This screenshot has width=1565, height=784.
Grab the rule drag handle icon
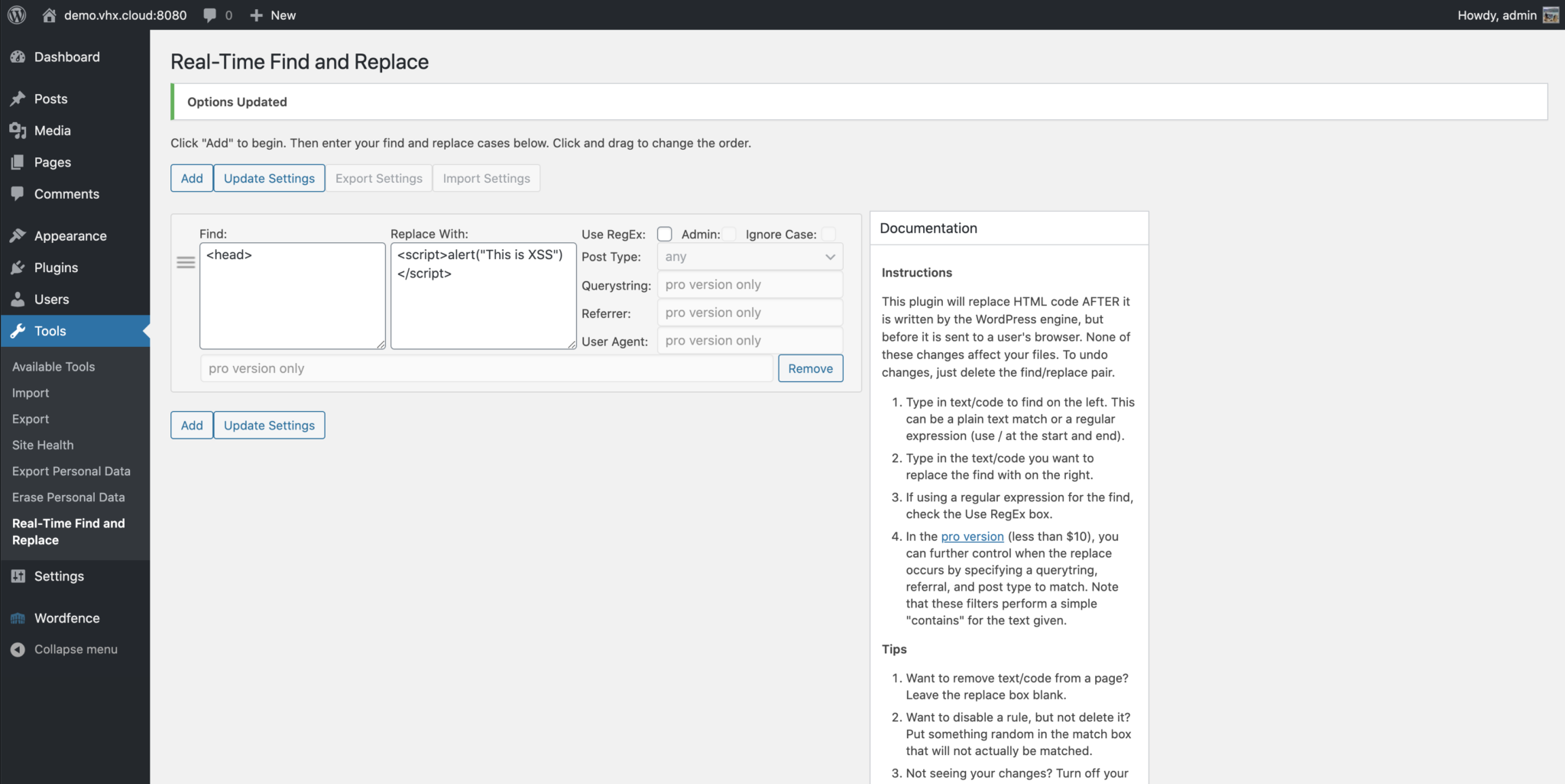tap(186, 263)
